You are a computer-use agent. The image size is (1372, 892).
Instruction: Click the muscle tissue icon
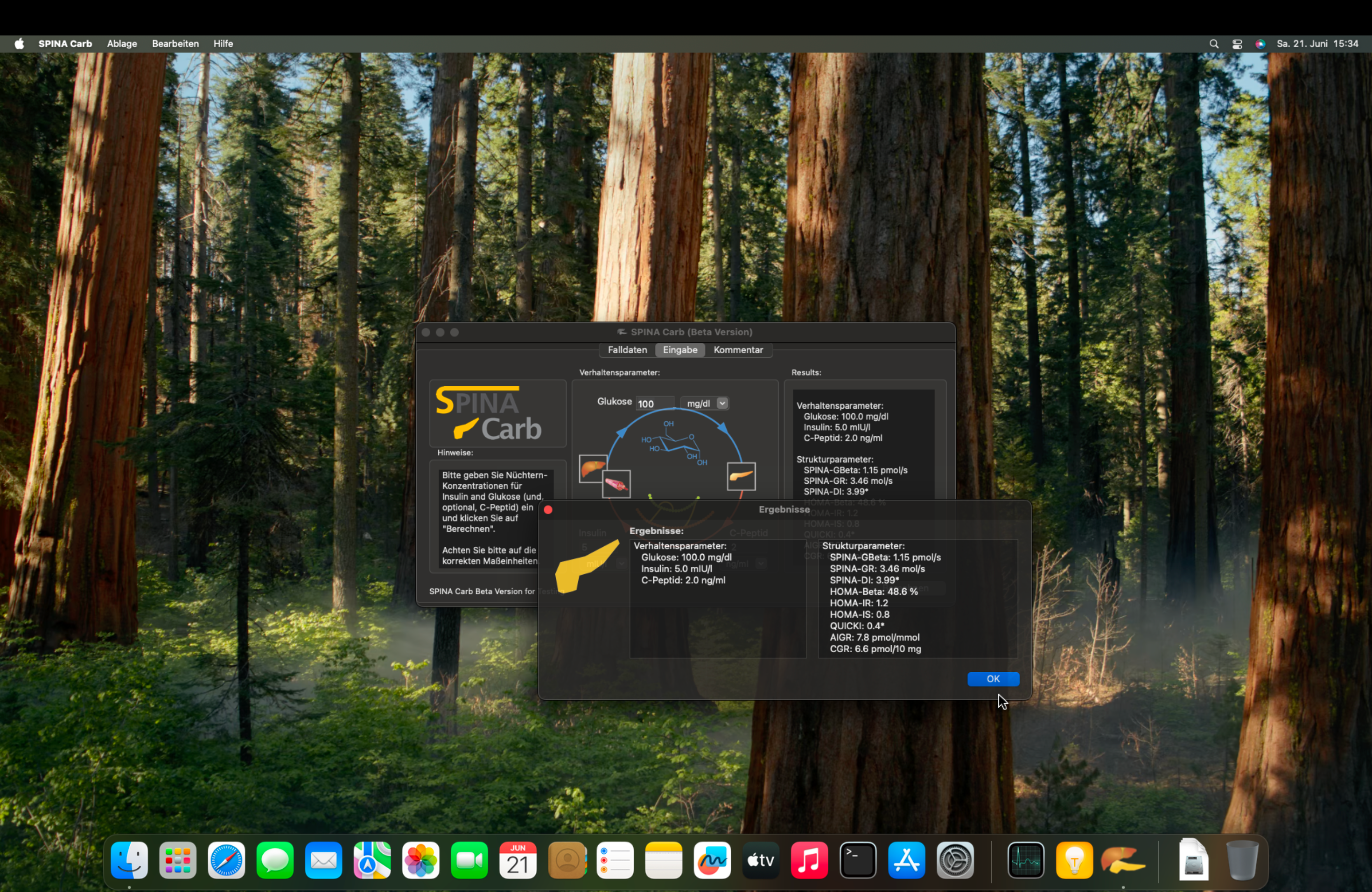coord(616,483)
